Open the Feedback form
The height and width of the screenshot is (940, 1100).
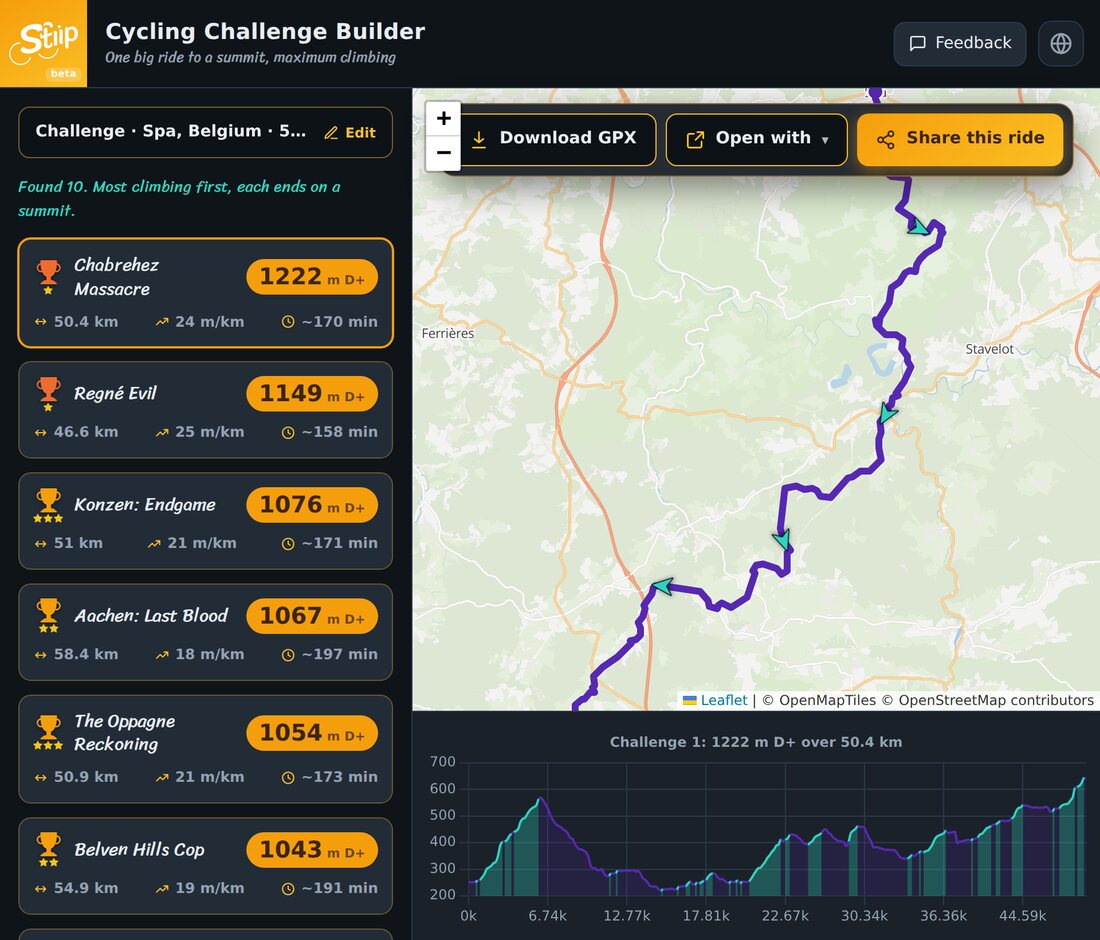(960, 43)
